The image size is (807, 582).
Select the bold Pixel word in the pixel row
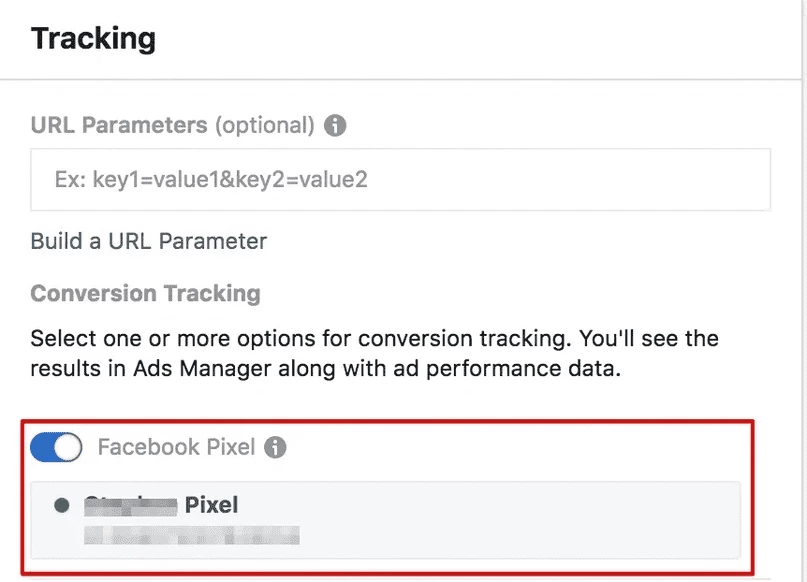coord(212,505)
